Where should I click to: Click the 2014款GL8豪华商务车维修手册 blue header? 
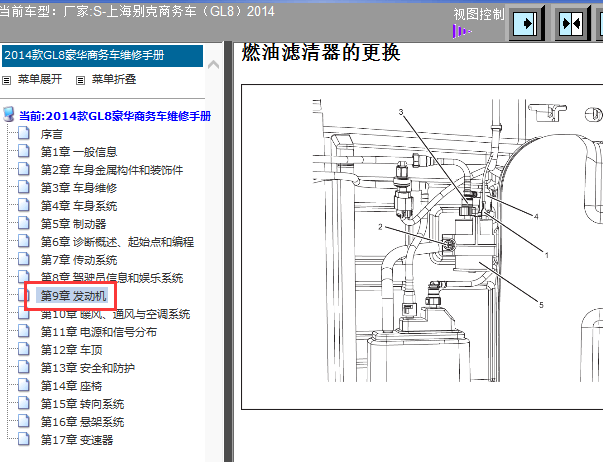[102, 56]
